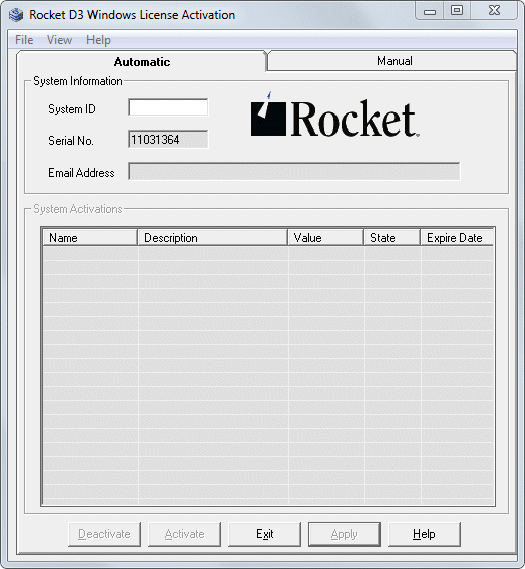Screen dimensions: 525x569
Task: Maximize the License Activation window
Action: pos(457,11)
